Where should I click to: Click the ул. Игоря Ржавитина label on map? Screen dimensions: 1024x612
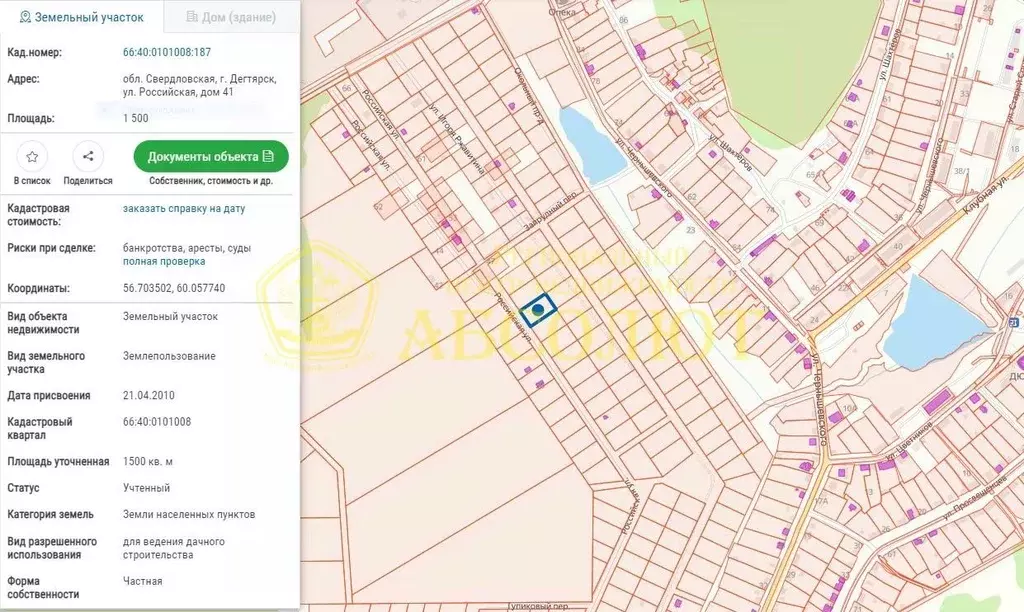coord(456,138)
